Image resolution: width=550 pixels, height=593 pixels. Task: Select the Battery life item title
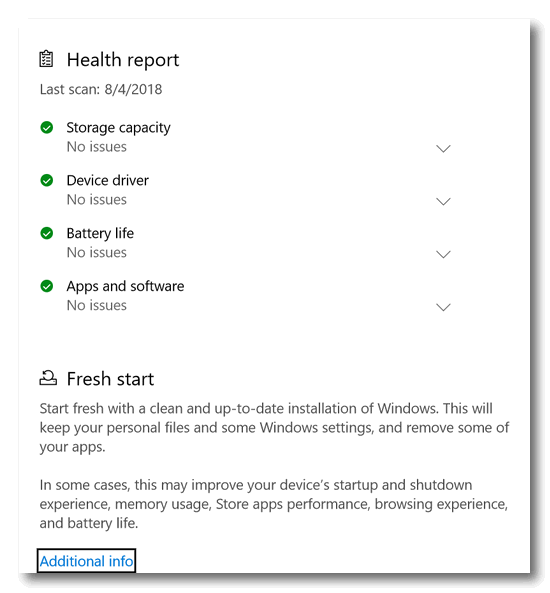[x=100, y=234]
